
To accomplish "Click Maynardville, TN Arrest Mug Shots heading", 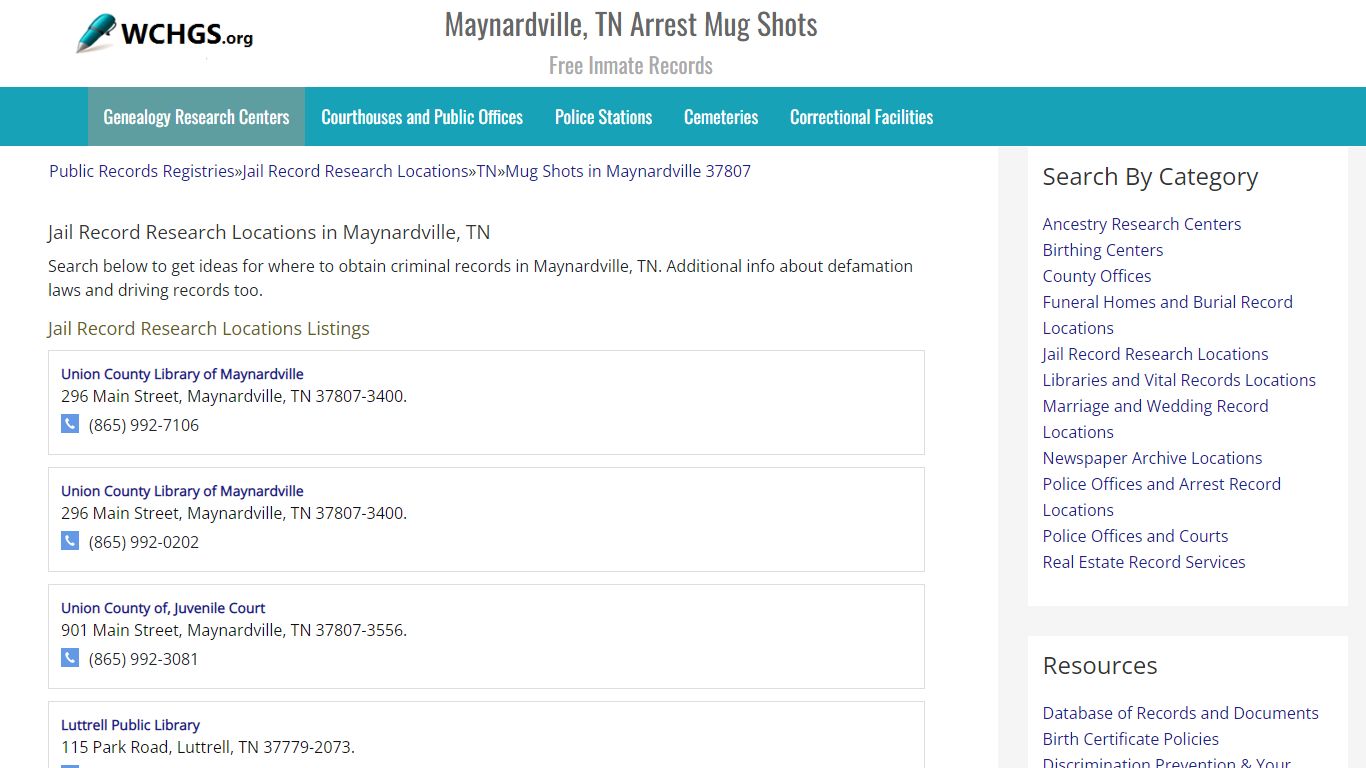I will 631,25.
